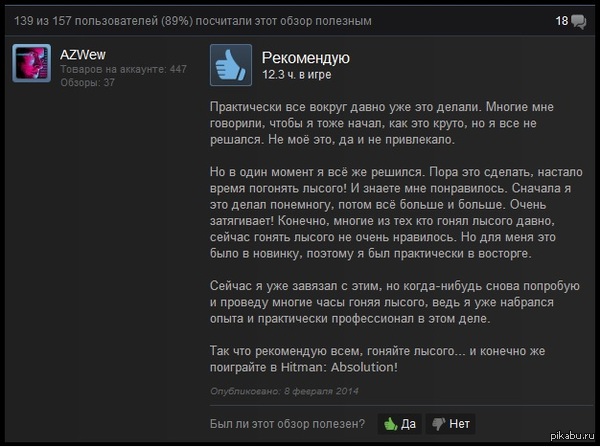Open the 'Товаров на аккаунте: 447' link
This screenshot has width=600, height=447.
pyautogui.click(x=124, y=69)
